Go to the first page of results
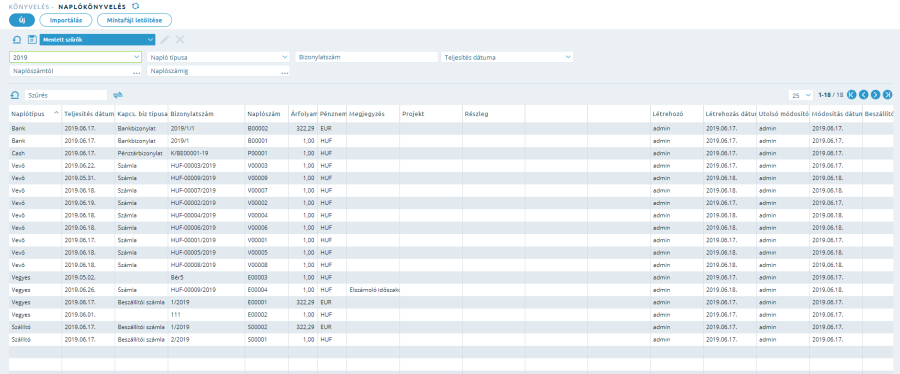 click(x=851, y=95)
